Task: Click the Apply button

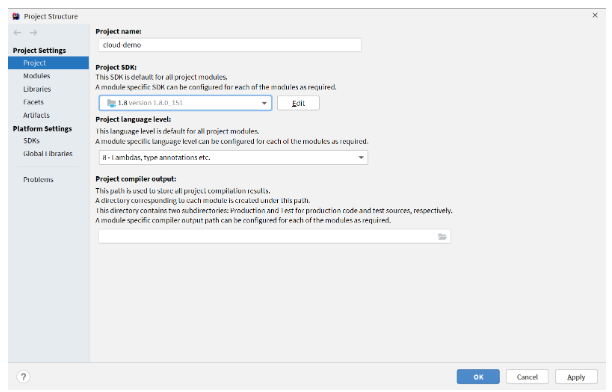Action: [x=576, y=377]
